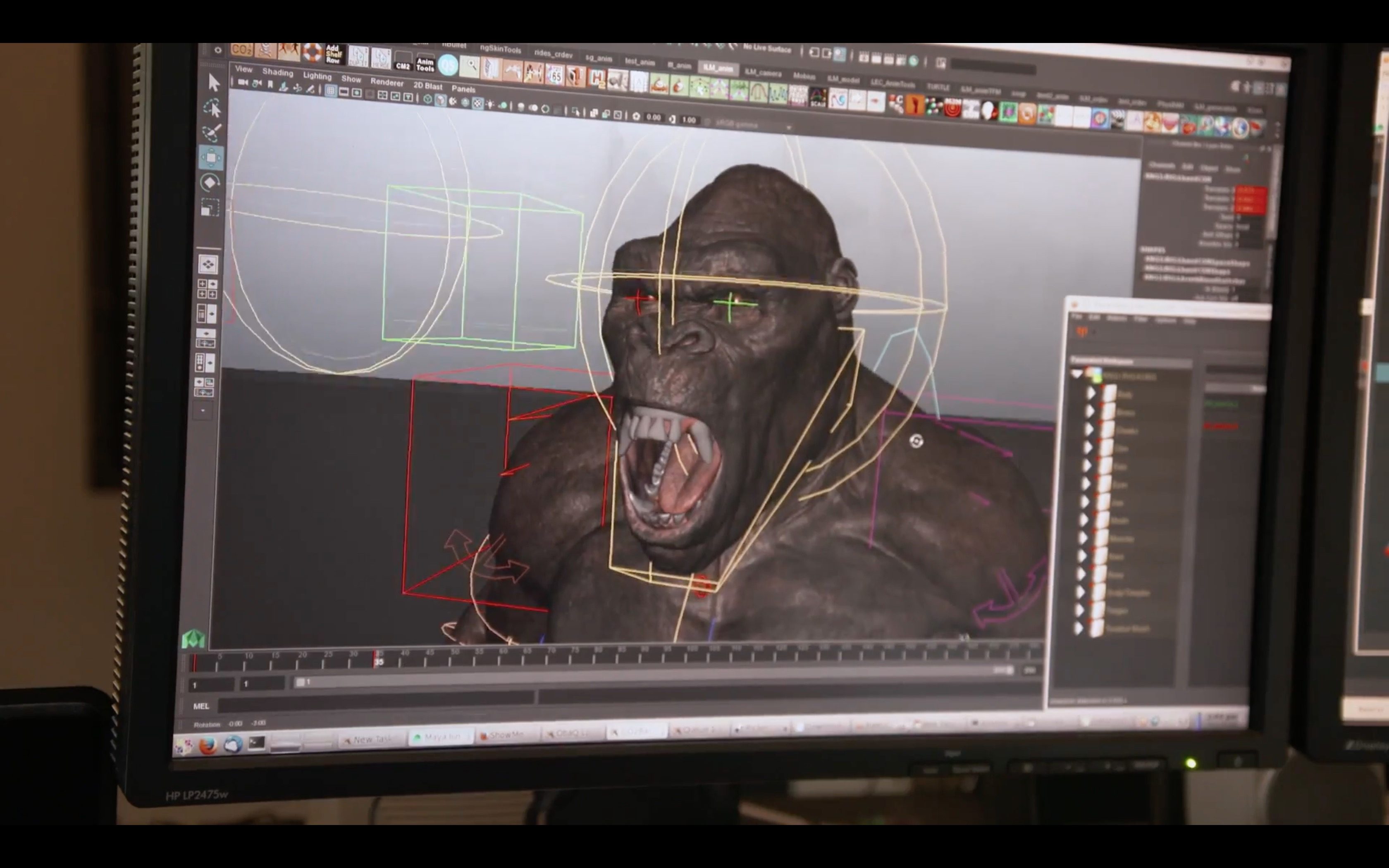
Task: Click the camera bookmark icon
Action: [x=270, y=84]
